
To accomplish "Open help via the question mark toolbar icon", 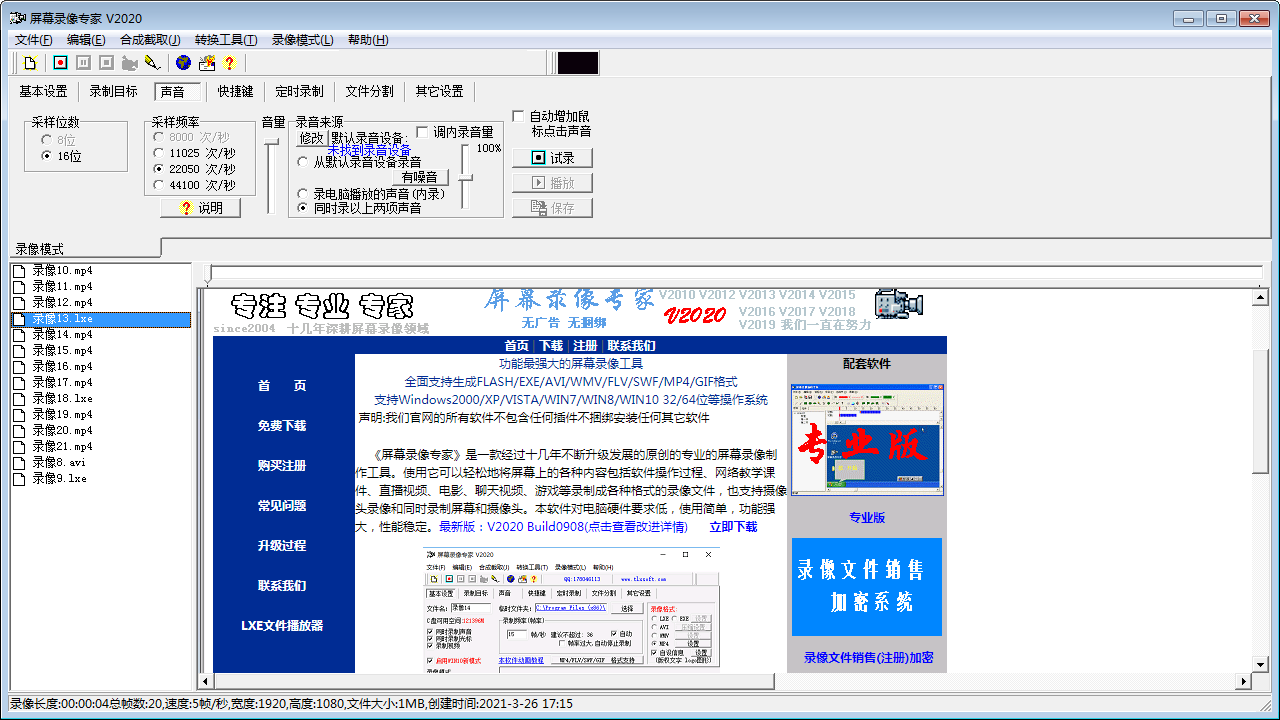I will point(230,62).
